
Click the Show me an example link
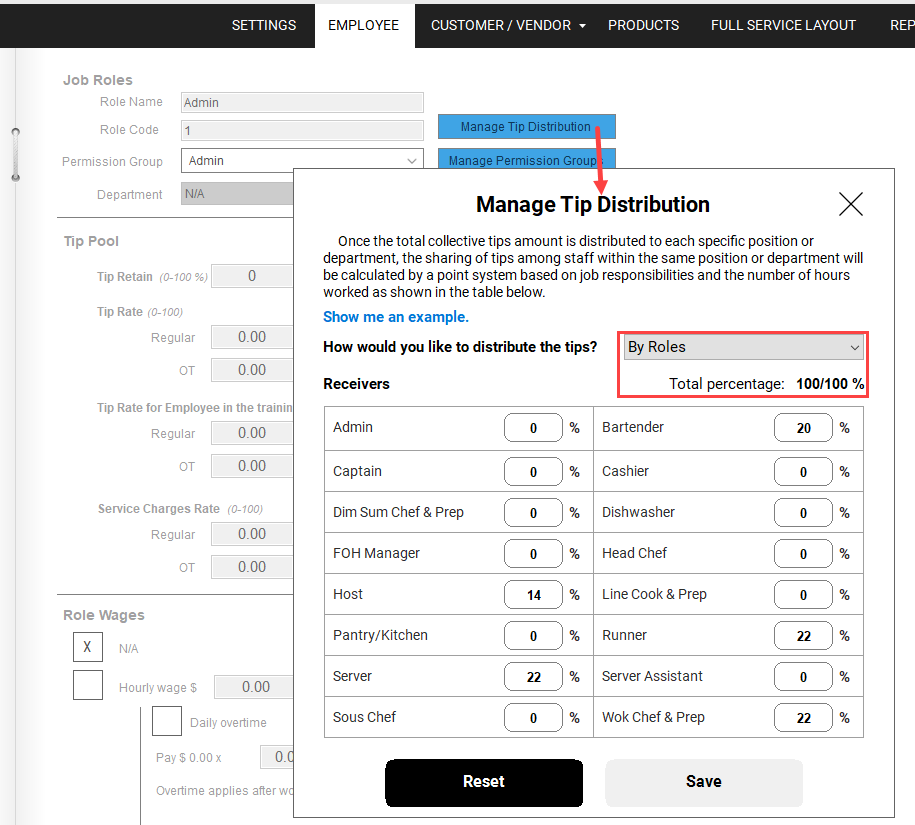[x=396, y=317]
